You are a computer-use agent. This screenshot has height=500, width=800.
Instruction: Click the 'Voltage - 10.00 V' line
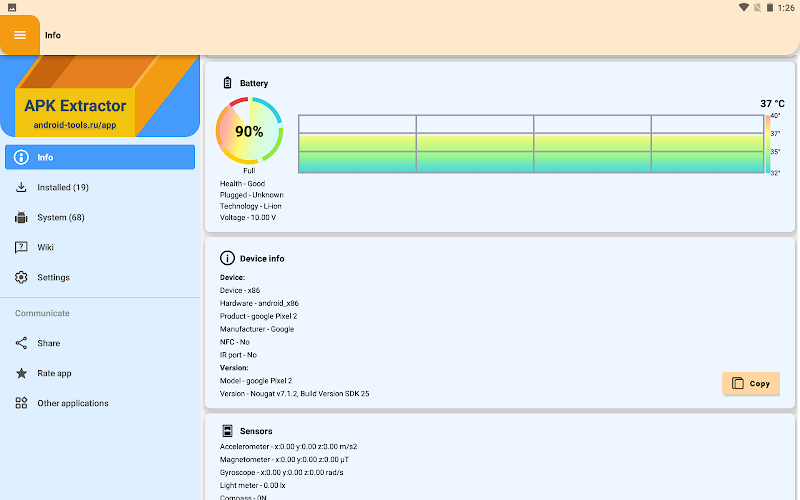point(248,217)
